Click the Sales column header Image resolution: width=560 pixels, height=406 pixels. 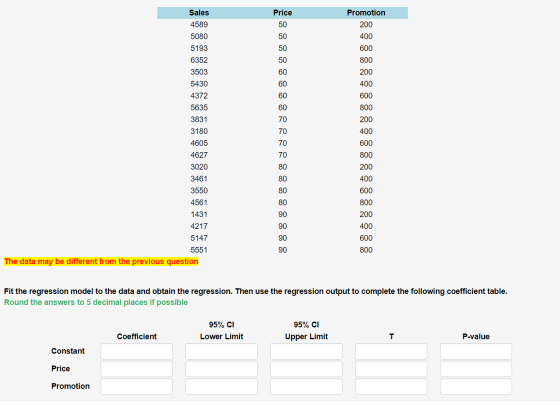pos(199,13)
